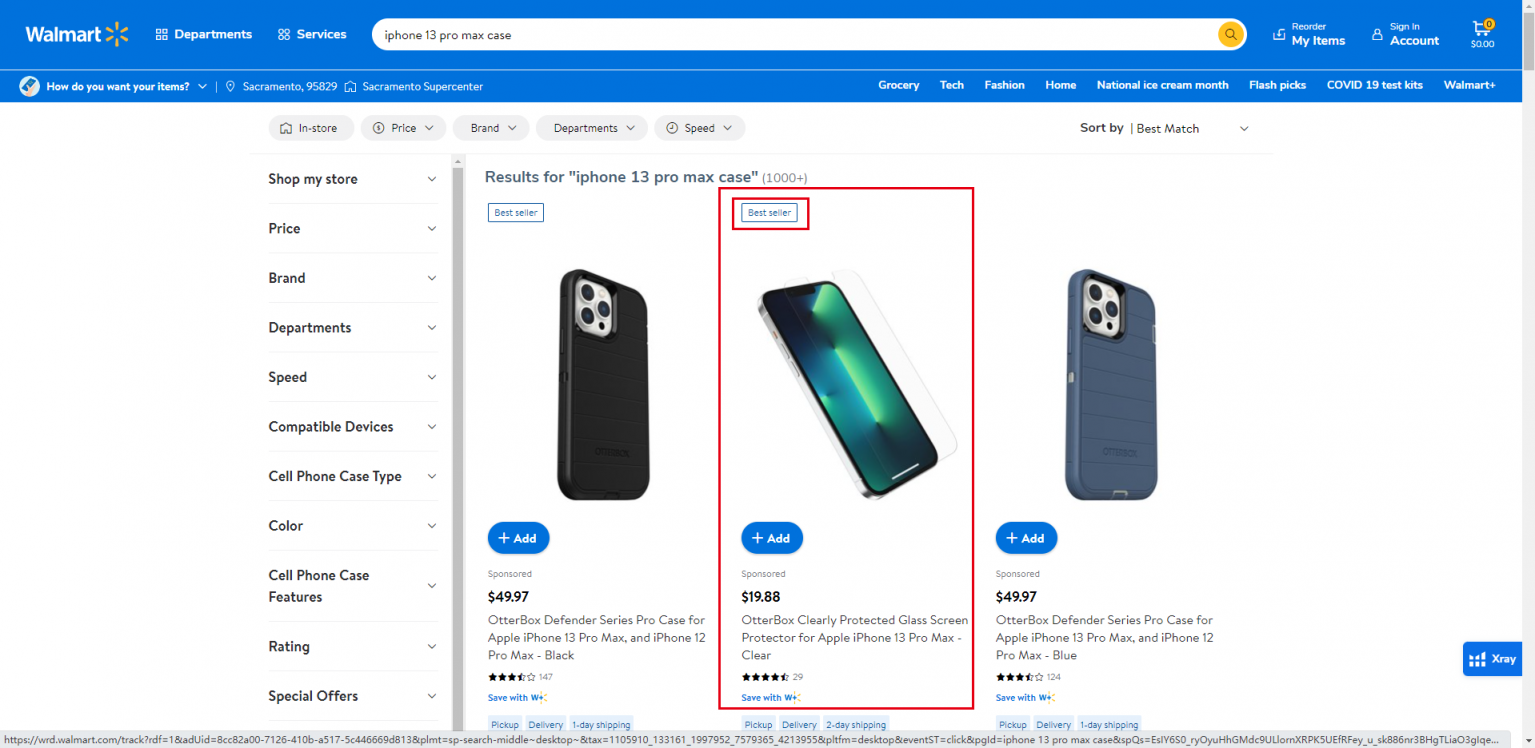Switch to the Tech navigation item
Viewport: 1535px width, 748px height.
[x=951, y=85]
